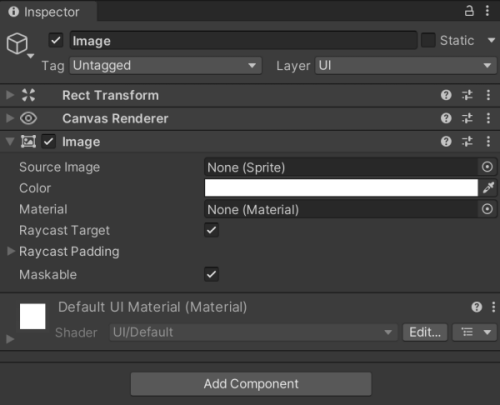
Task: Open the GameObject icon dropdown arrow
Action: (30, 56)
